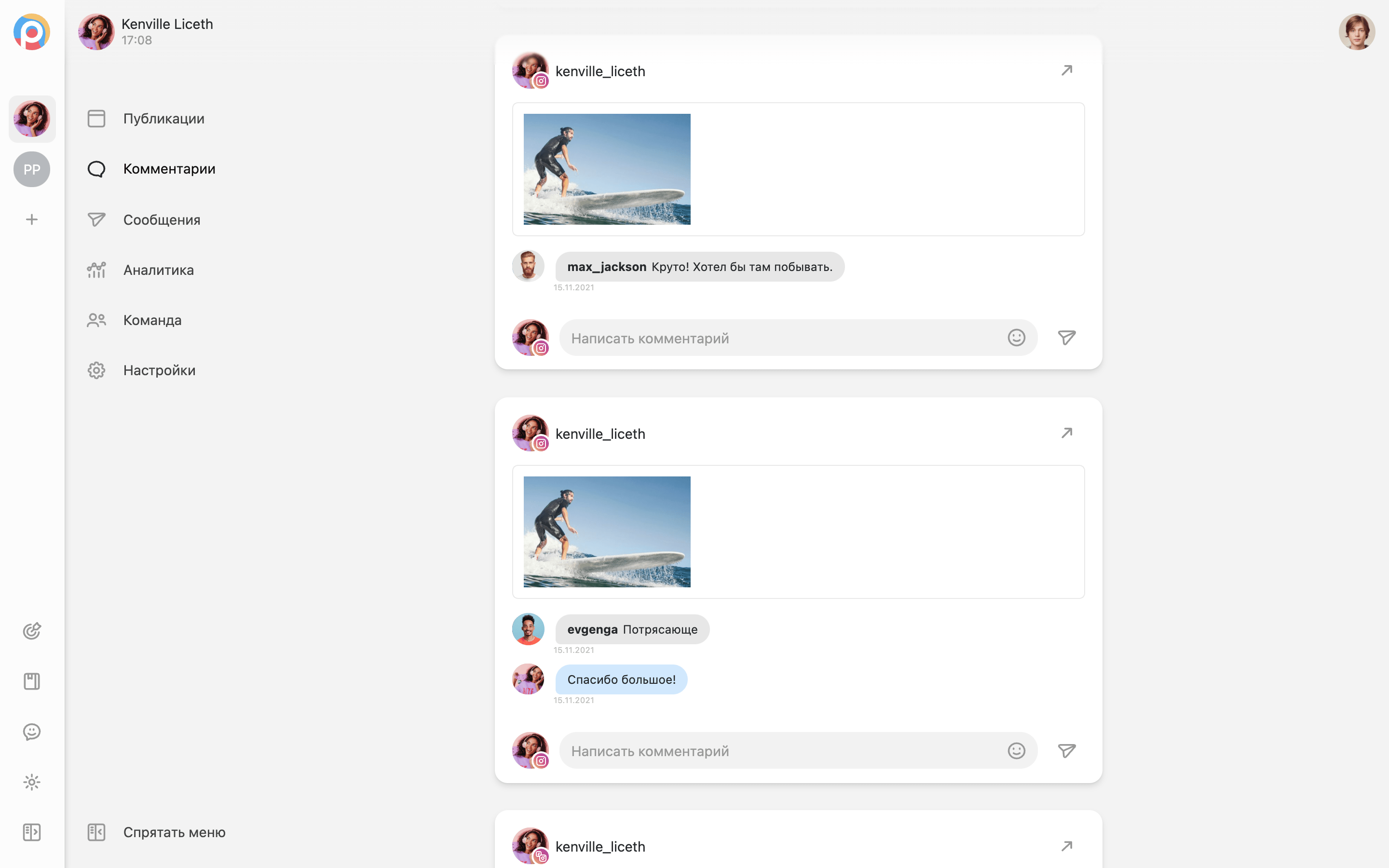
Task: Open Сообщения menu item
Action: pos(162,220)
